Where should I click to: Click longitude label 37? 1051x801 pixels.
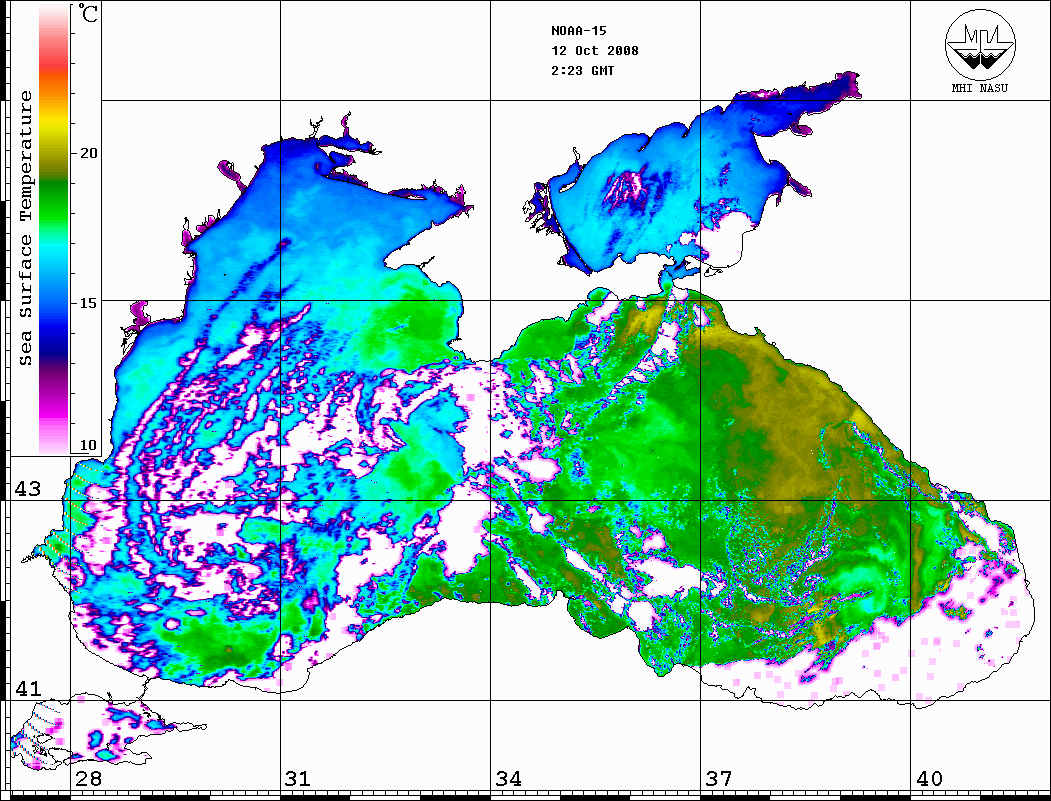(x=719, y=778)
